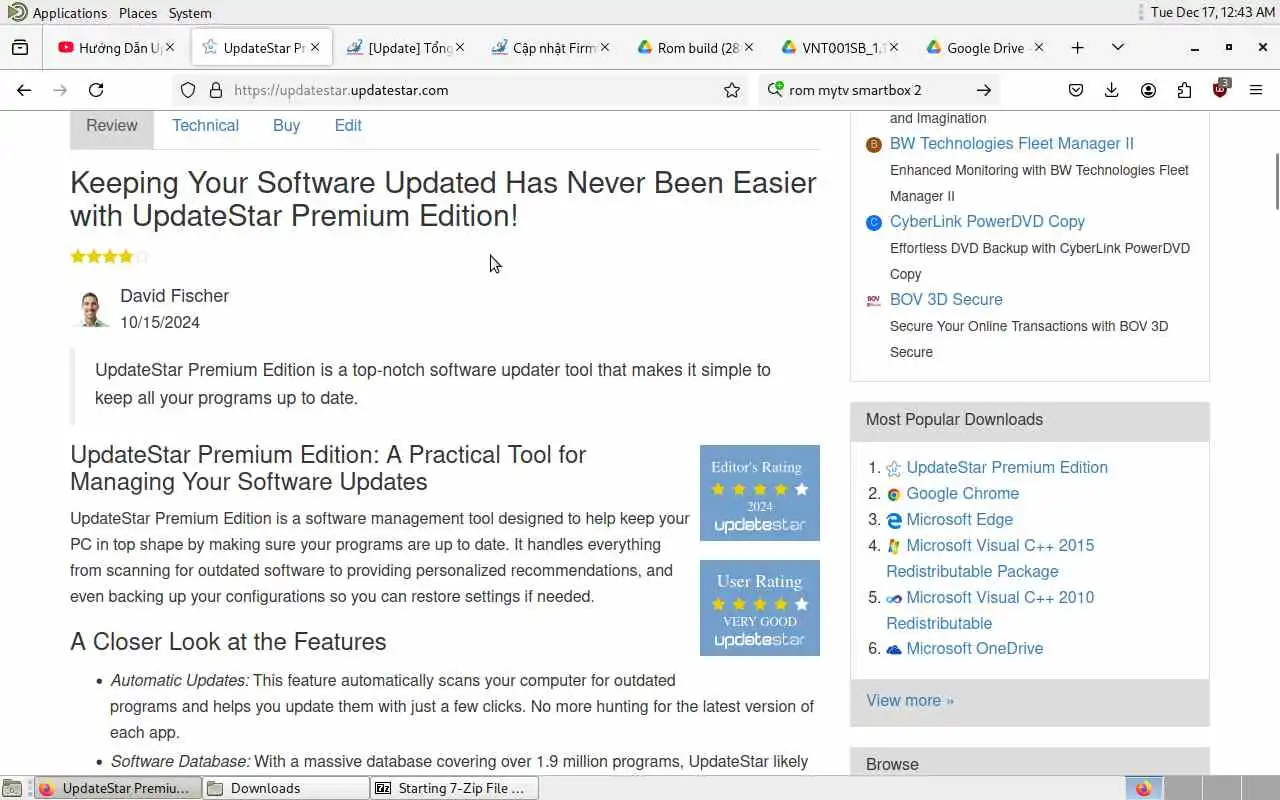Click the browser back arrow

tap(24, 90)
